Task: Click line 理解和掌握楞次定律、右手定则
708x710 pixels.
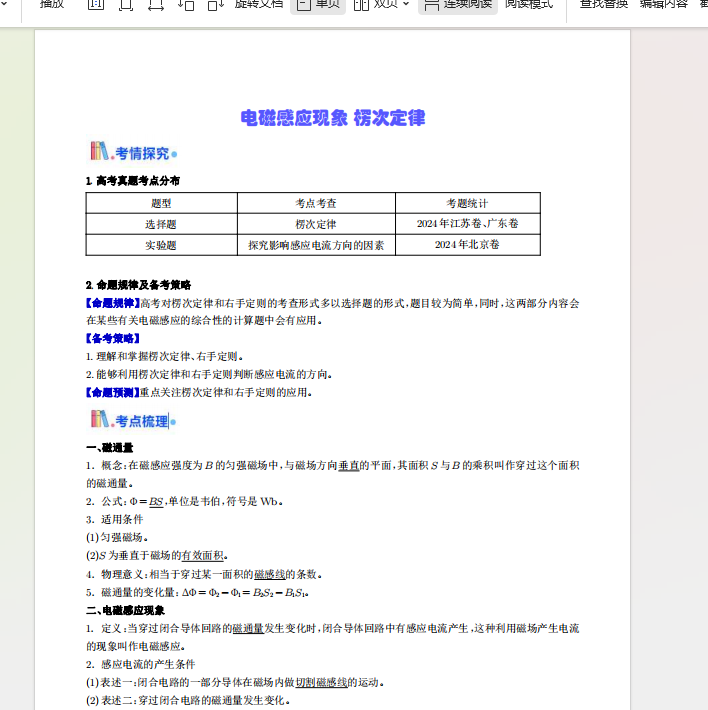Action: 165,357
